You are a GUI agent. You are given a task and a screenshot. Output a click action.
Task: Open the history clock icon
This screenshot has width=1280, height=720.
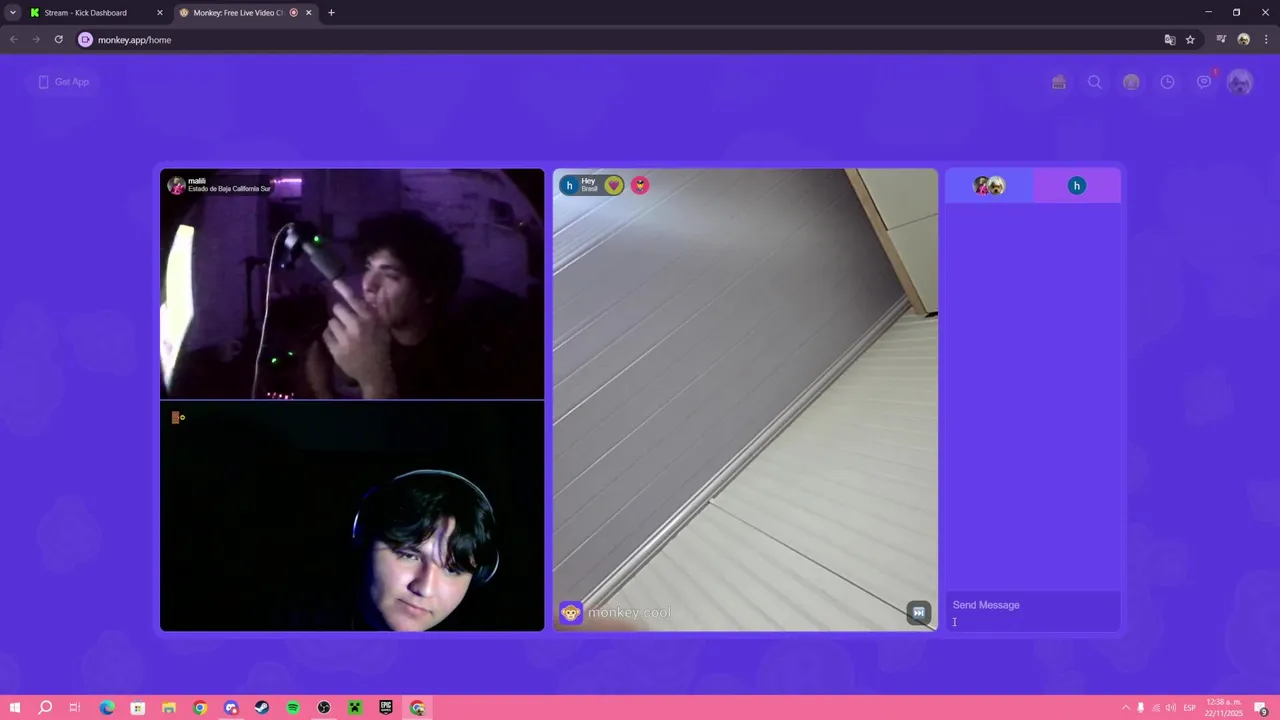click(x=1167, y=82)
